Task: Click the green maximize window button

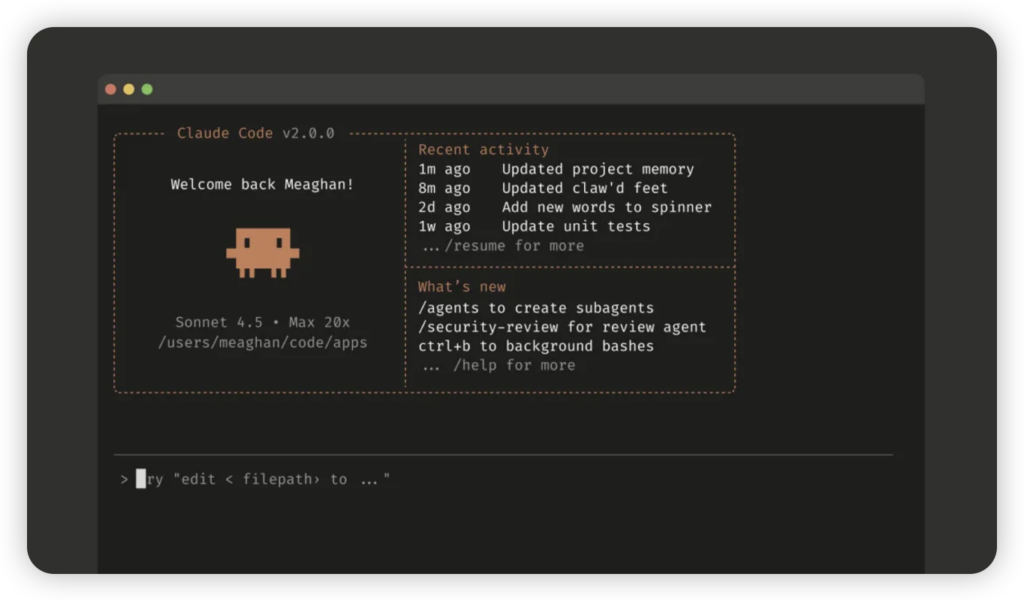Action: click(147, 89)
